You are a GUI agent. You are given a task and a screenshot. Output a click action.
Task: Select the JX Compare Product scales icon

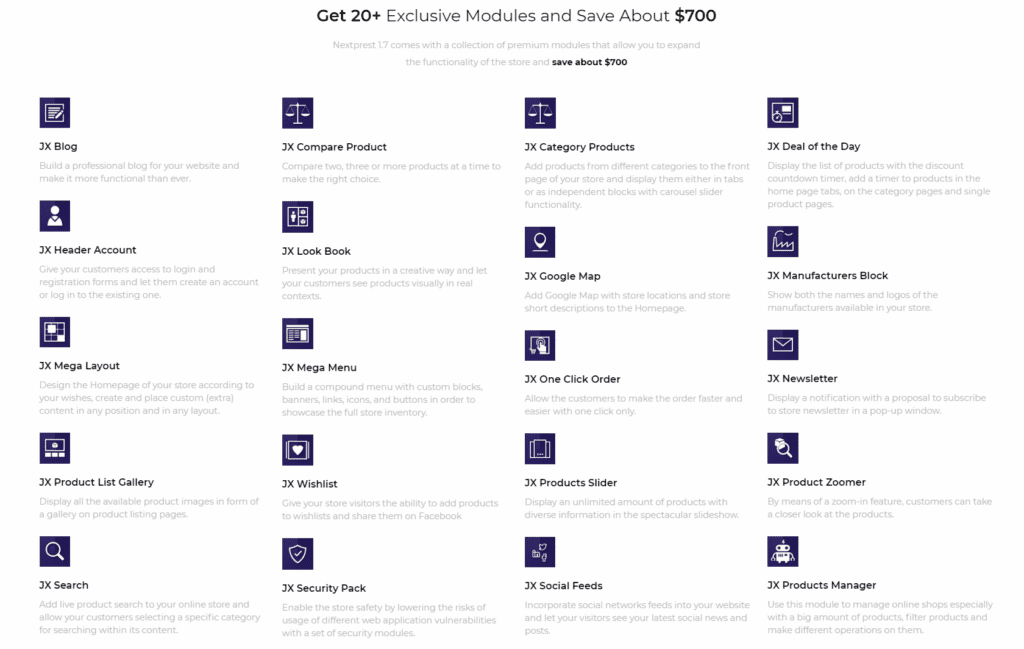tap(298, 113)
